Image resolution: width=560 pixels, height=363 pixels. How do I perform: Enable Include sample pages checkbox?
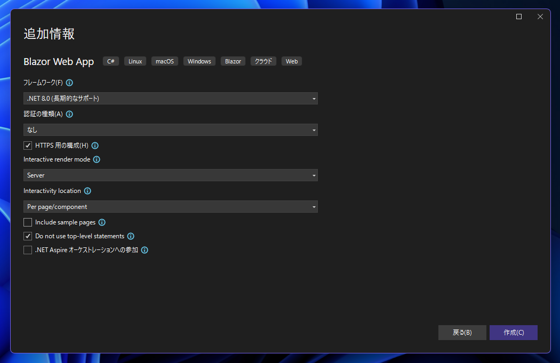point(28,222)
